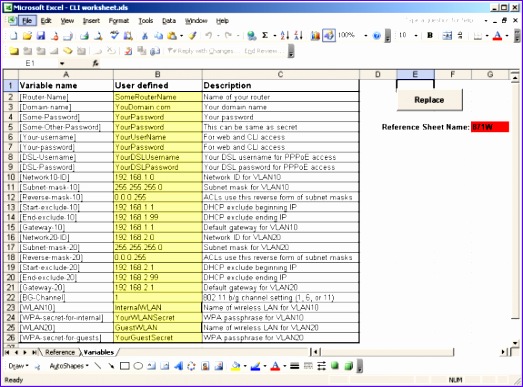This screenshot has width=523, height=387.
Task: Save the workbook with the floppy disk icon
Action: [x=41, y=35]
